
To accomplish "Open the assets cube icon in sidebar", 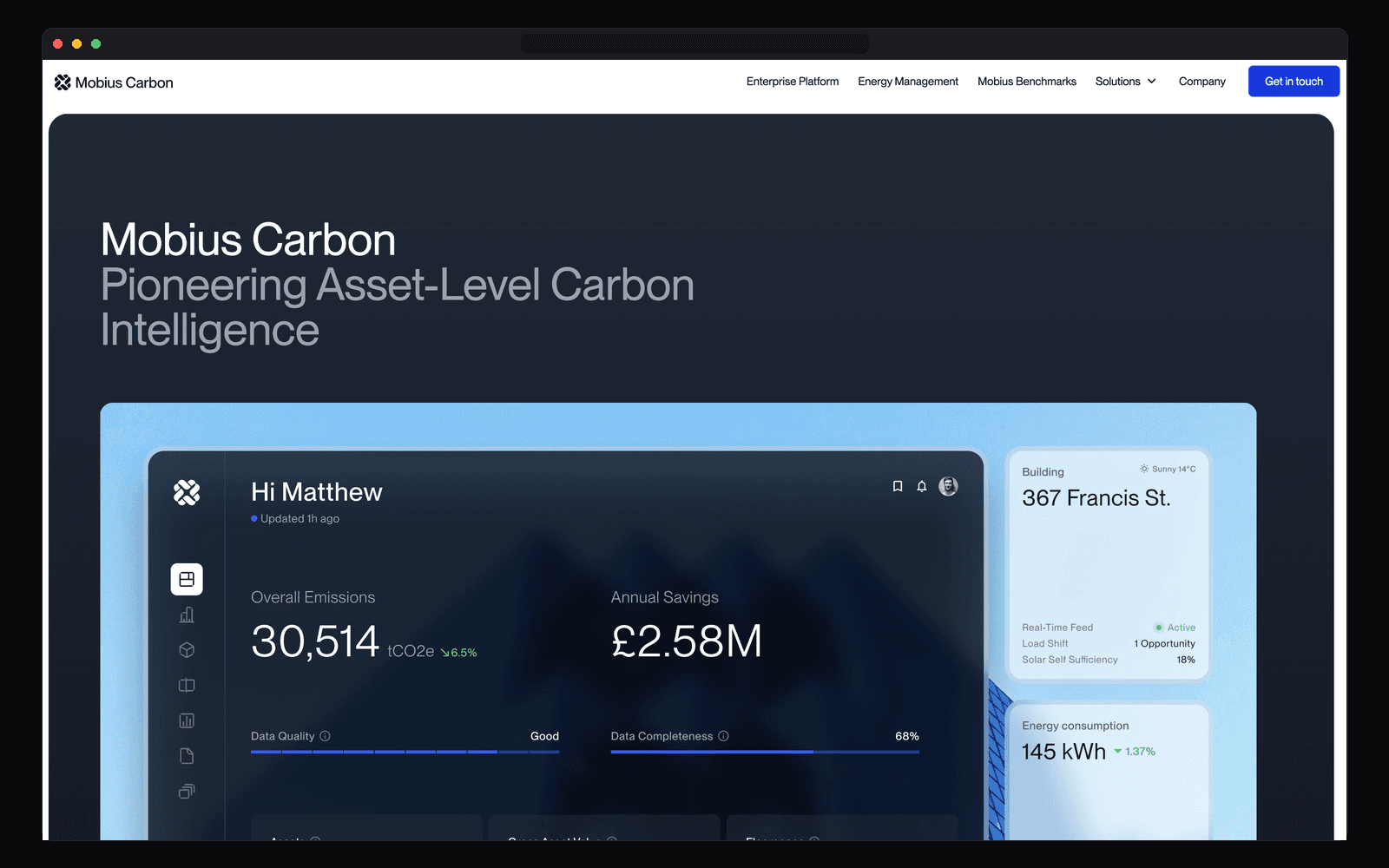I will click(x=186, y=649).
